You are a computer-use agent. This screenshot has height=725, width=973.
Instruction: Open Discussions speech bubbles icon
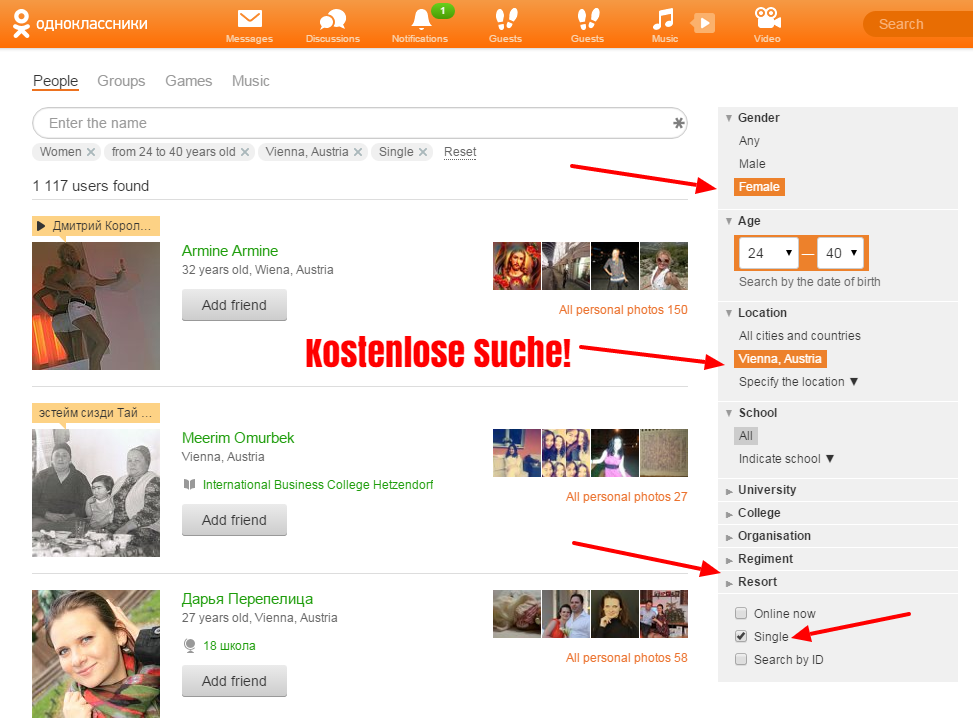pos(333,20)
